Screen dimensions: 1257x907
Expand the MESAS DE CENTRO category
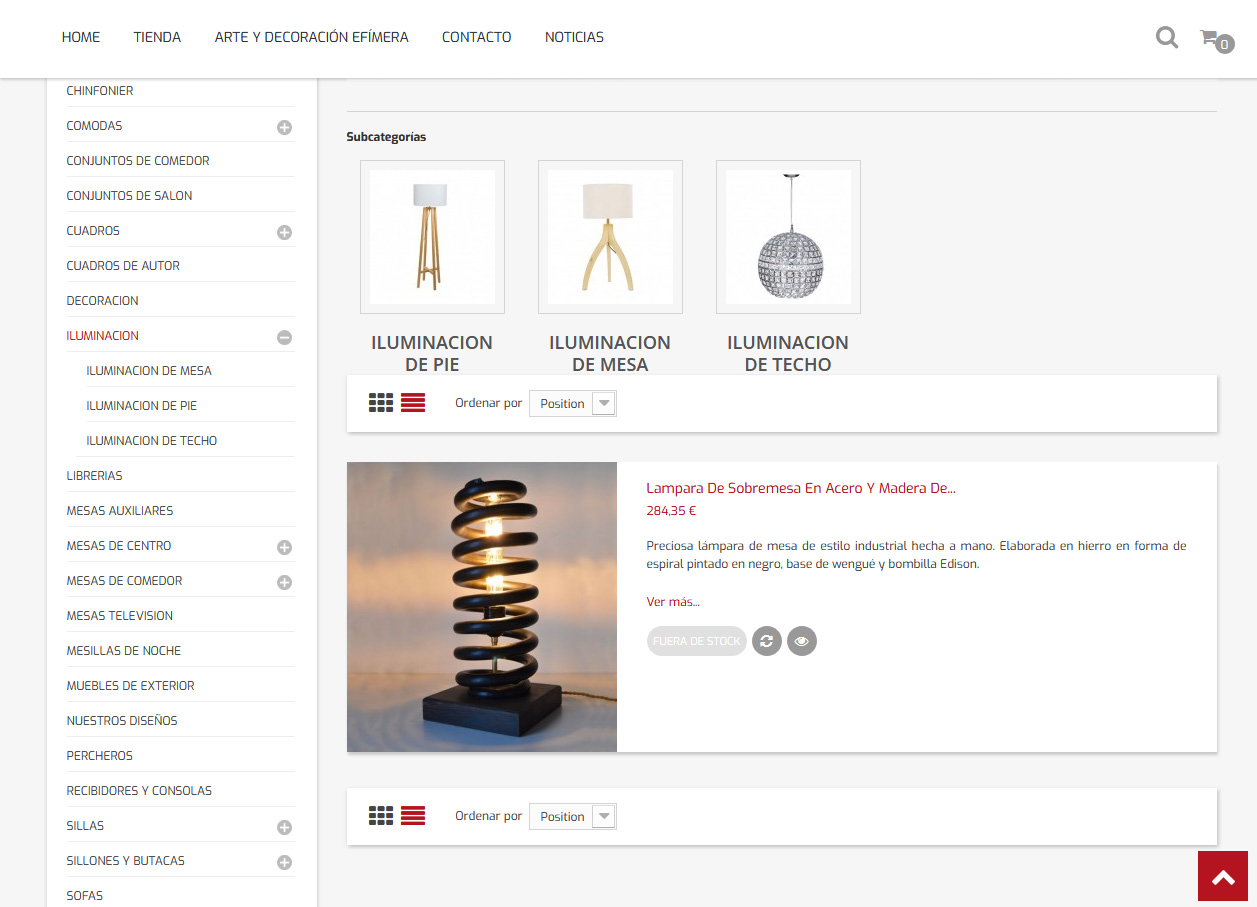284,547
